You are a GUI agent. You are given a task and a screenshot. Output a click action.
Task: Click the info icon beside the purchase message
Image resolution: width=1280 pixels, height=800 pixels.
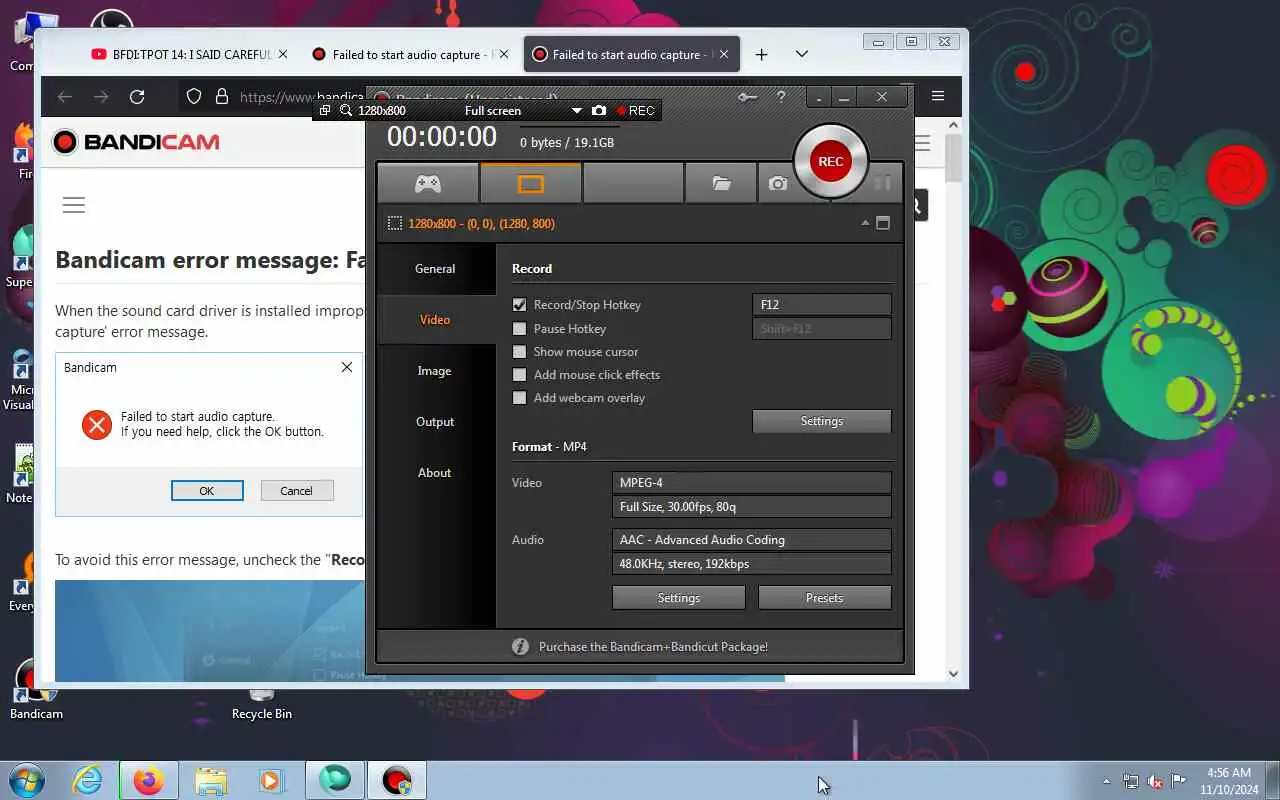520,647
